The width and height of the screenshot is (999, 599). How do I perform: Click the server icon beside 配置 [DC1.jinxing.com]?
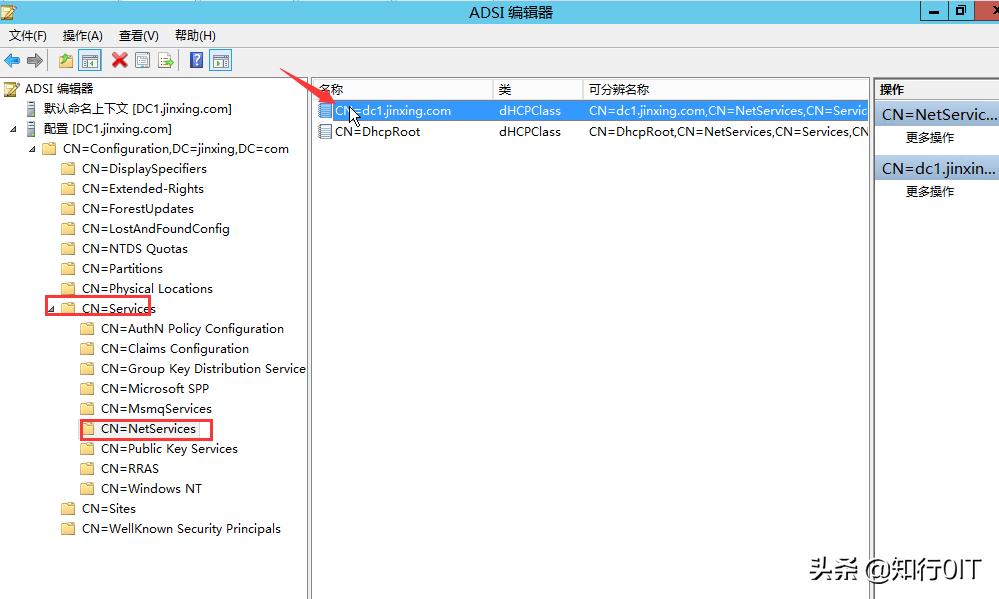click(x=31, y=129)
